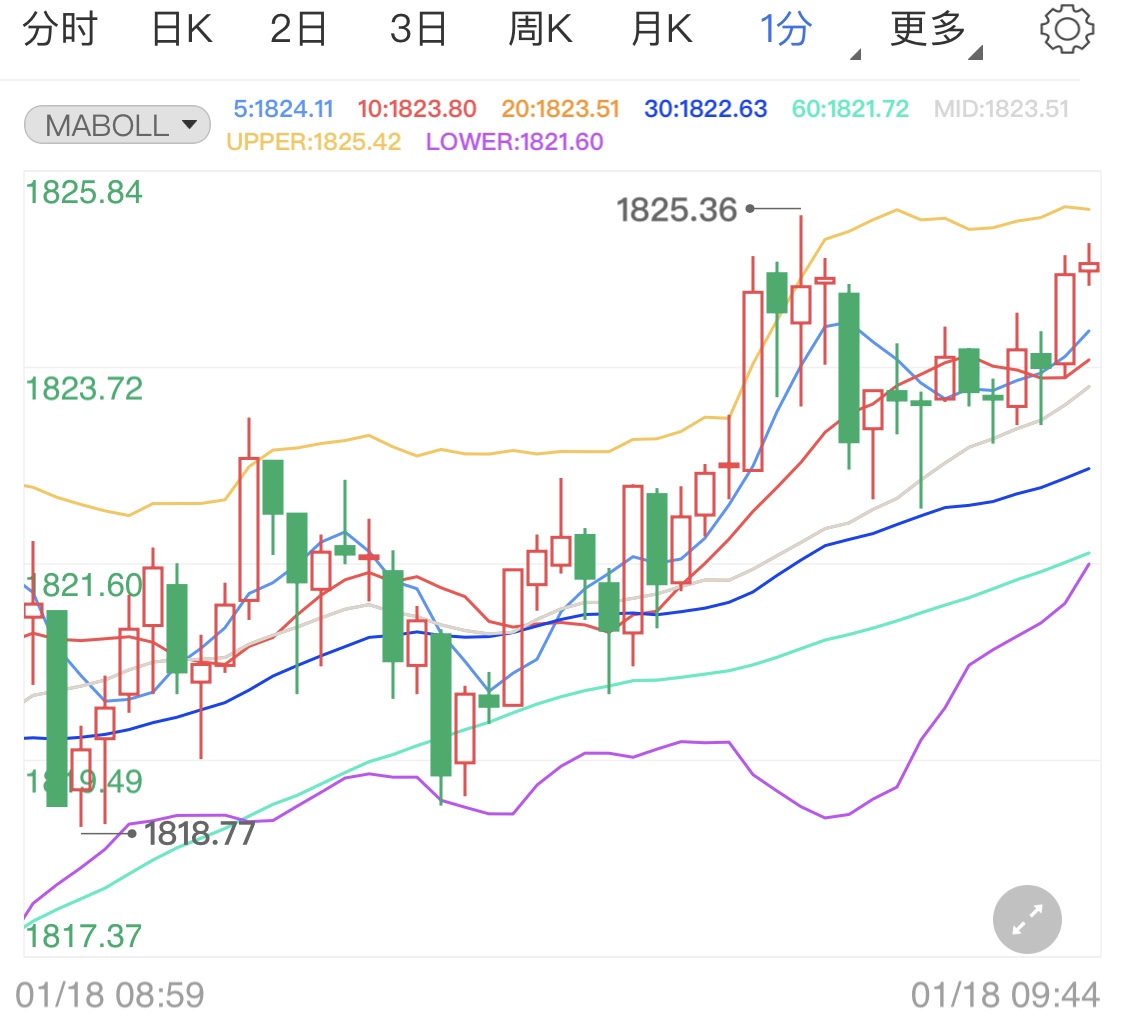This screenshot has height=1022, width=1125.
Task: Click the 1825.36 high price marker
Action: click(677, 210)
